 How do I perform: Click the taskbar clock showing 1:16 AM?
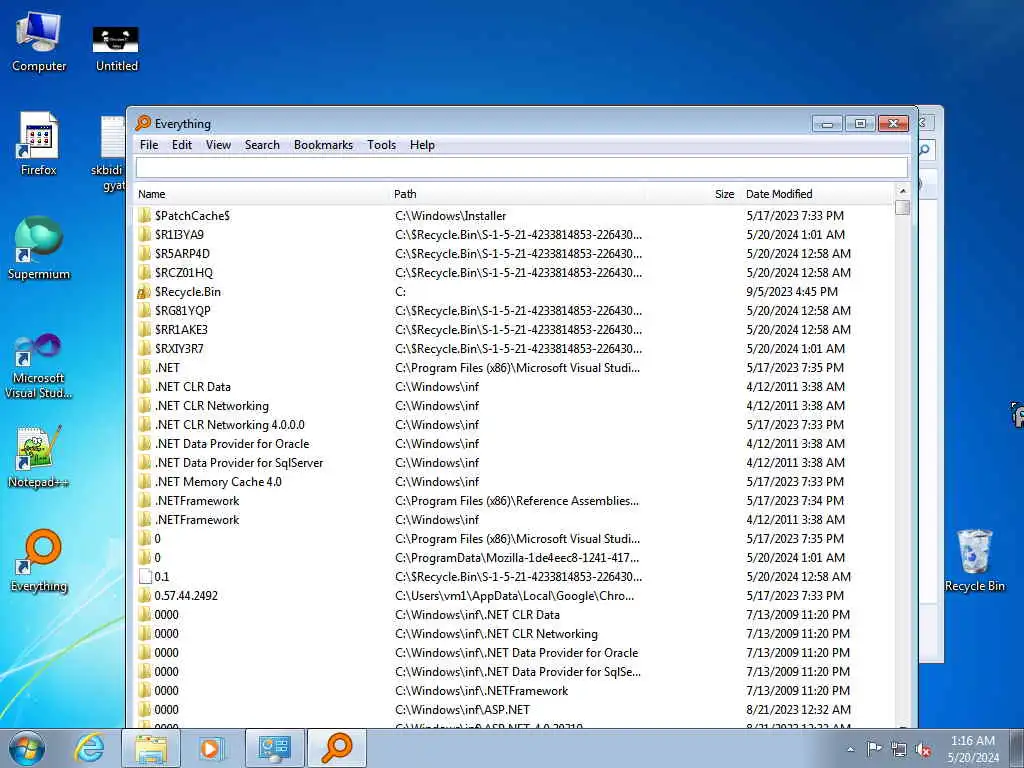(x=973, y=749)
